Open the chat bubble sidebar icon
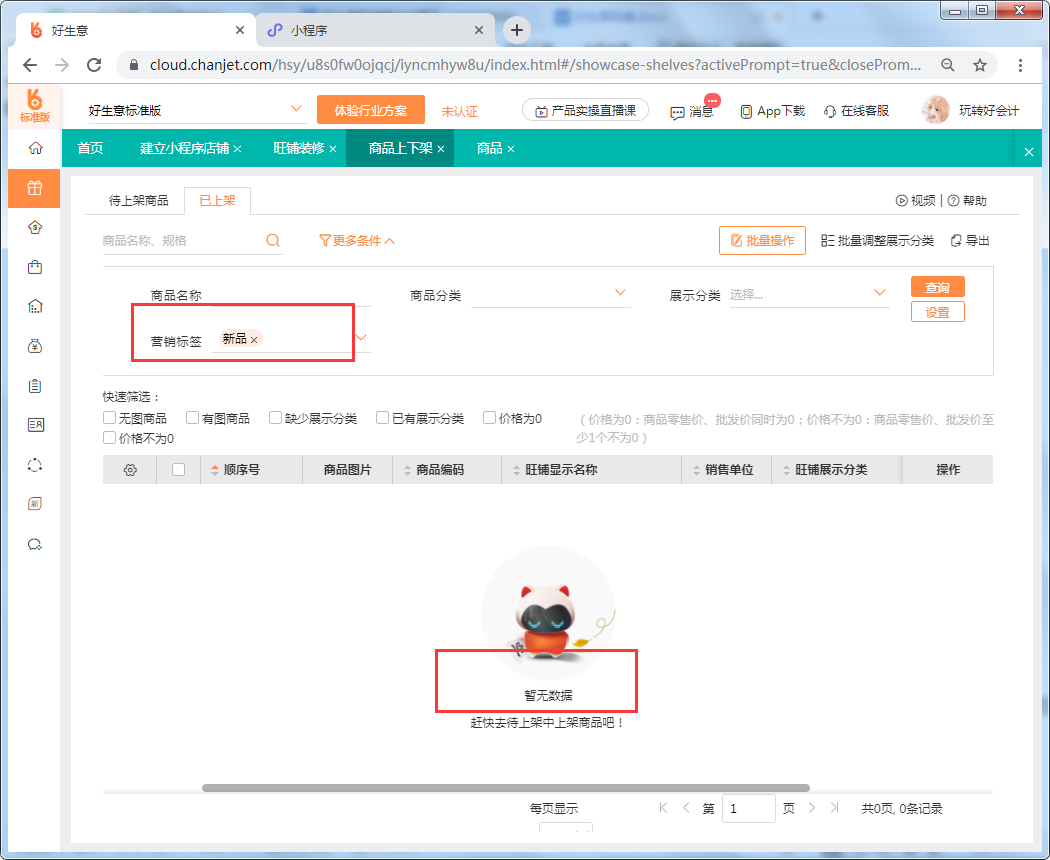 [x=35, y=544]
